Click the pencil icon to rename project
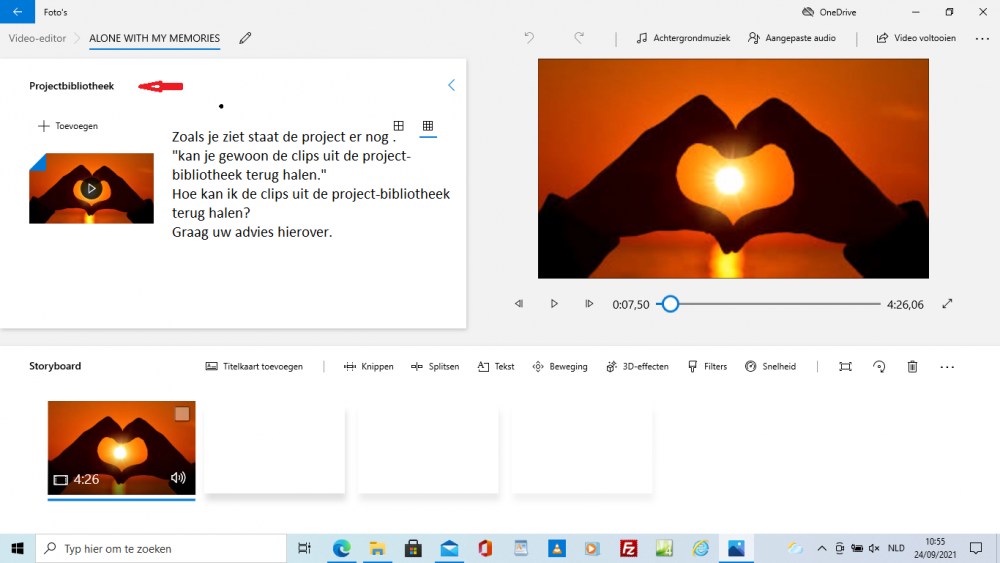Screen dimensions: 1000x563 [x=245, y=38]
